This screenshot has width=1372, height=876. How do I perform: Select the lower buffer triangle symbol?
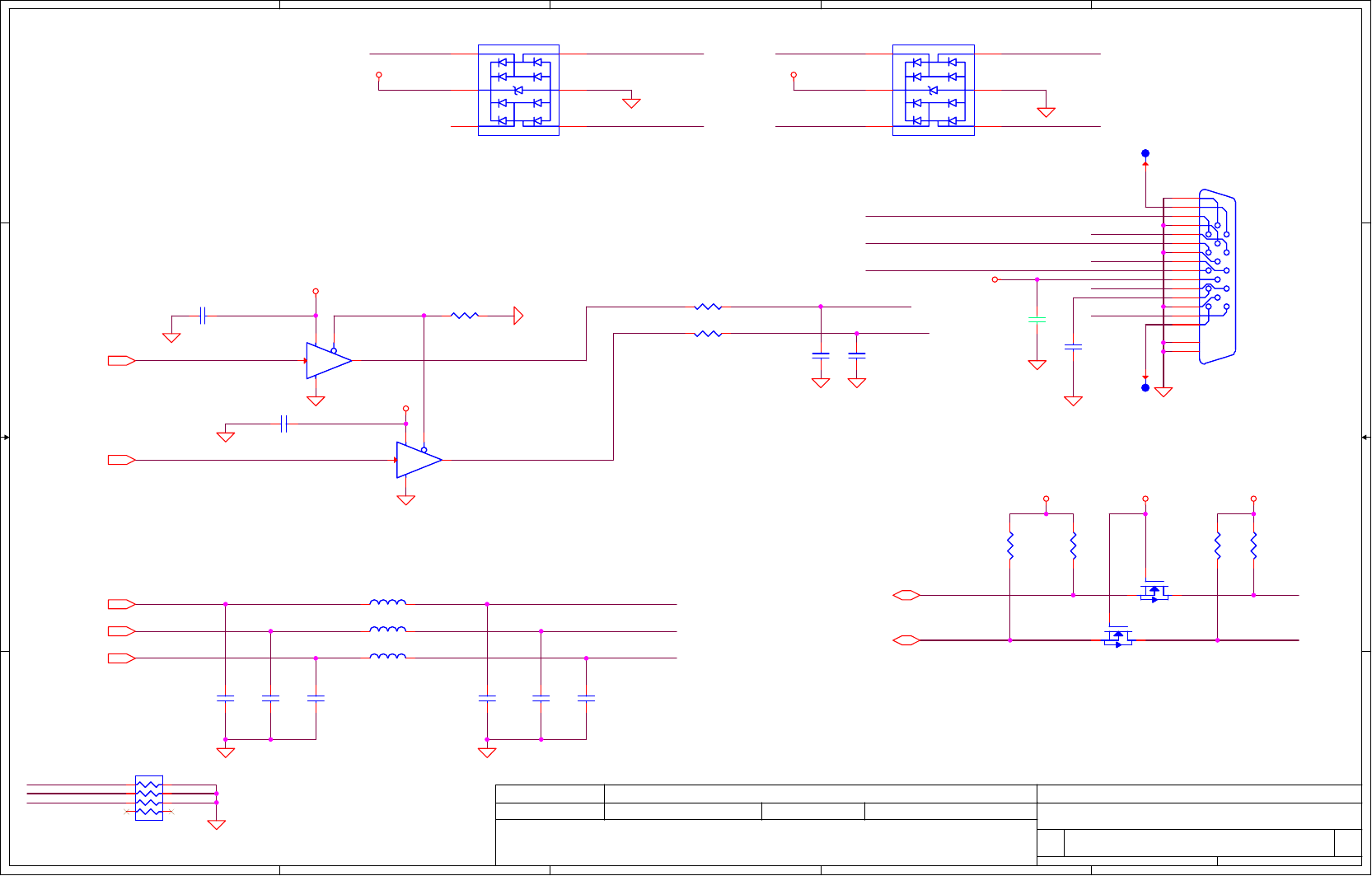pyautogui.click(x=419, y=460)
